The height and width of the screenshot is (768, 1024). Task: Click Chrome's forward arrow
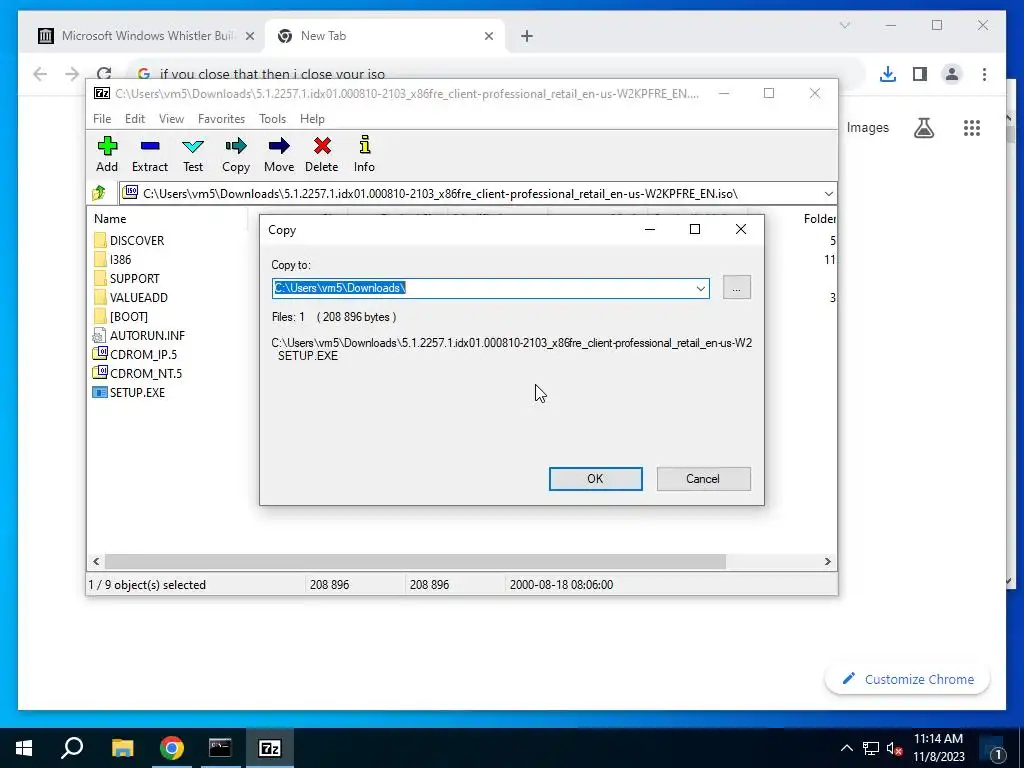pos(72,74)
